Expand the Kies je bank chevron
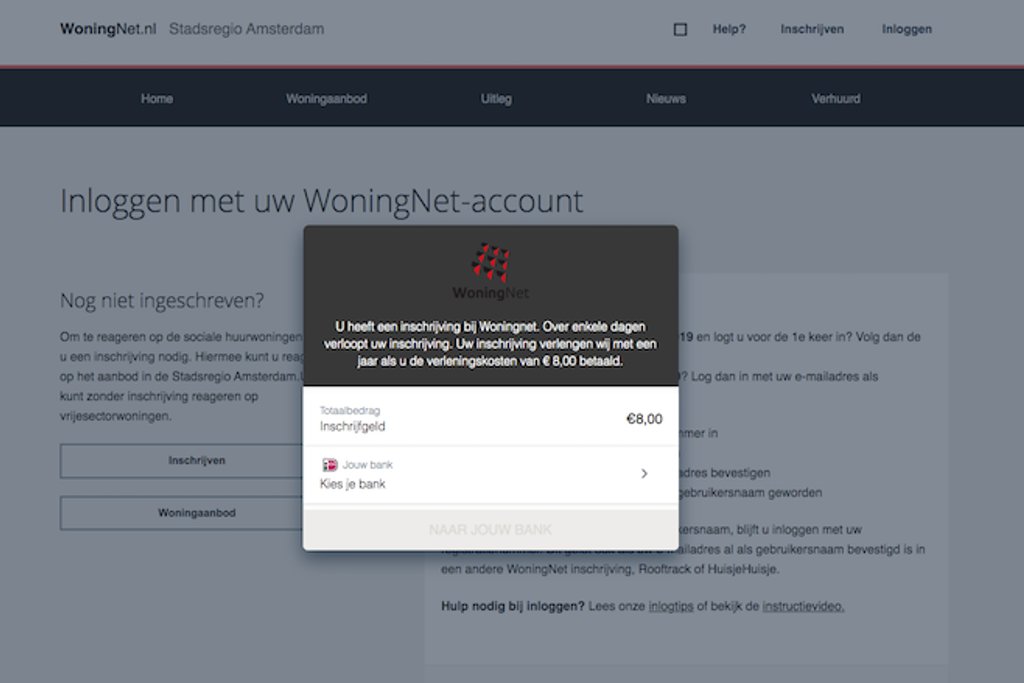The height and width of the screenshot is (683, 1024). click(x=644, y=473)
